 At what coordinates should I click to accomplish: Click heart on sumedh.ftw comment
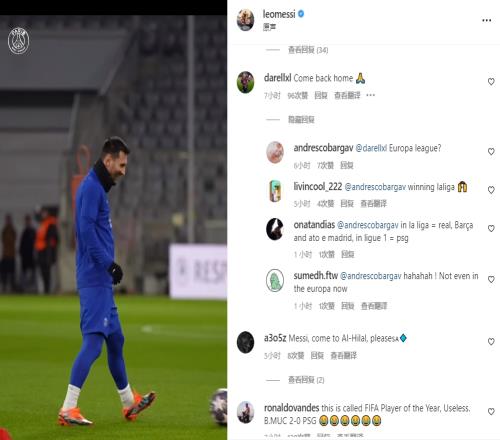pyautogui.click(x=491, y=279)
